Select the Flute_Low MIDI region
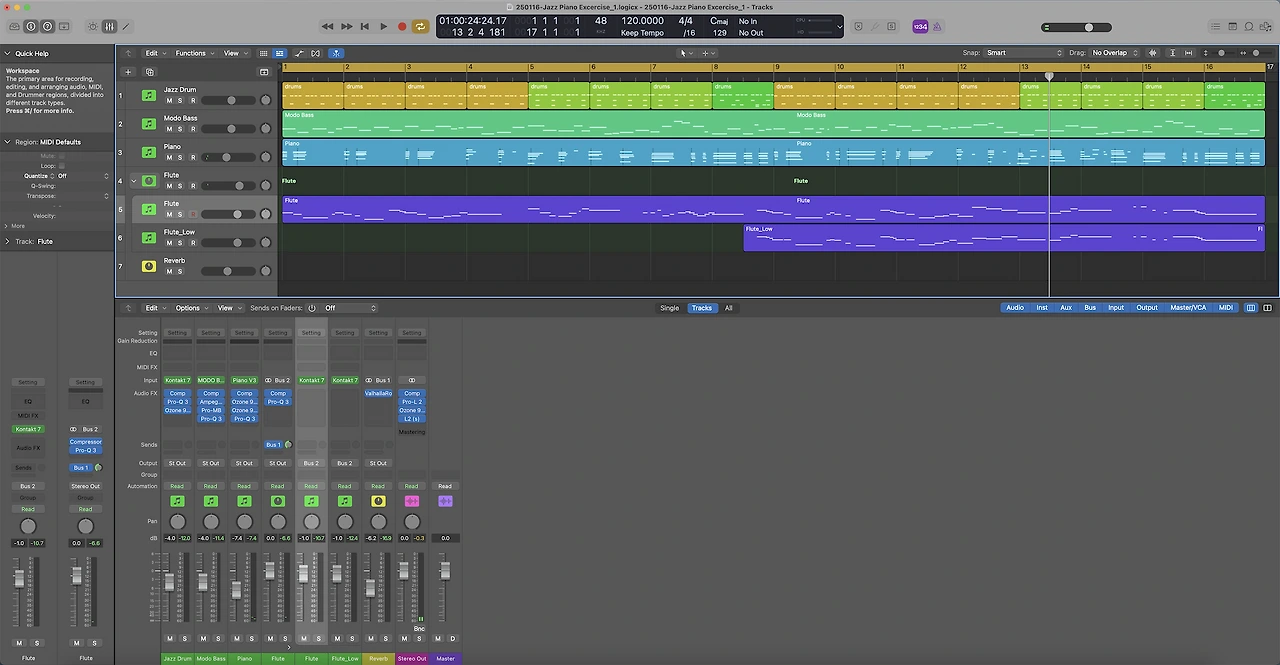1280x665 pixels. click(x=1003, y=238)
